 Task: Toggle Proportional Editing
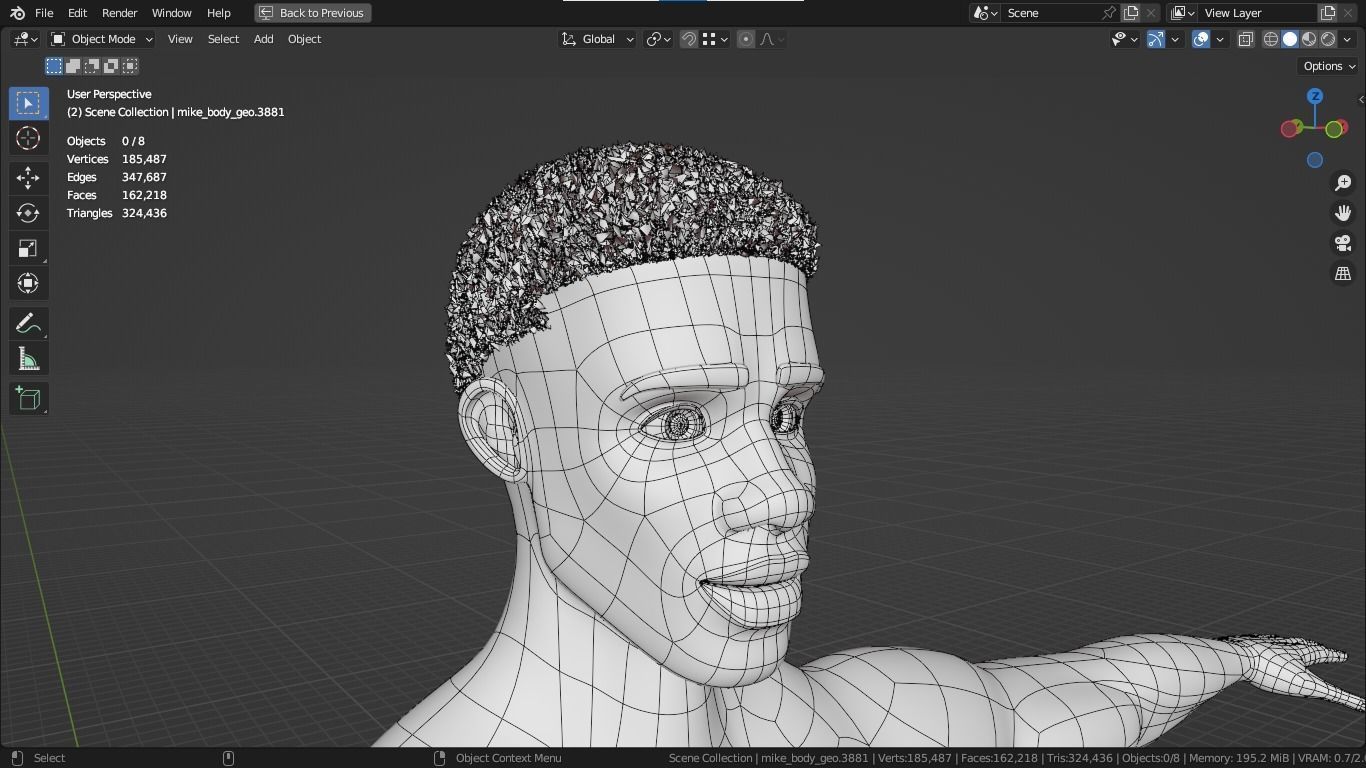pos(746,39)
